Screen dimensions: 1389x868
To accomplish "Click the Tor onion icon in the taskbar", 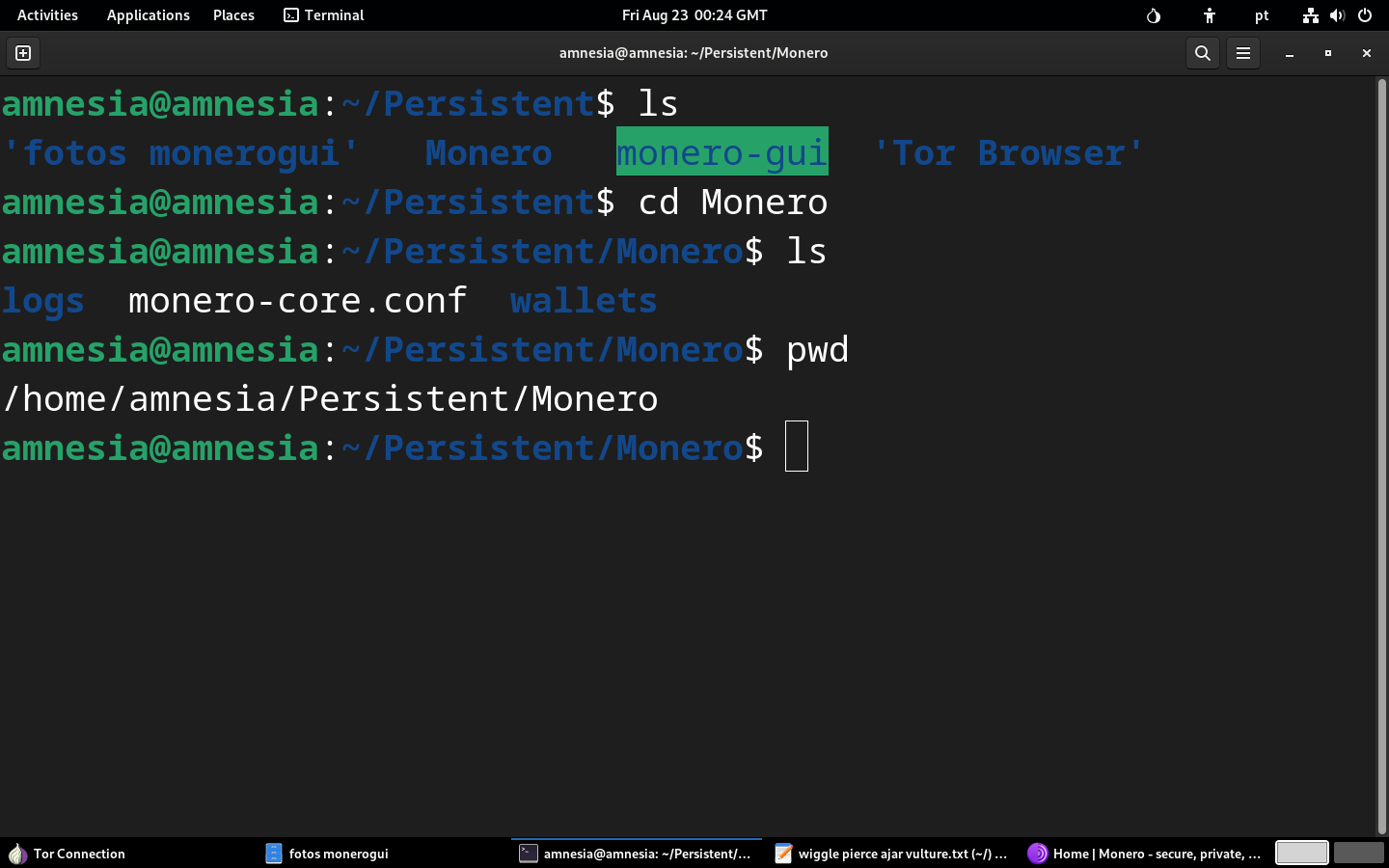I will 17,854.
